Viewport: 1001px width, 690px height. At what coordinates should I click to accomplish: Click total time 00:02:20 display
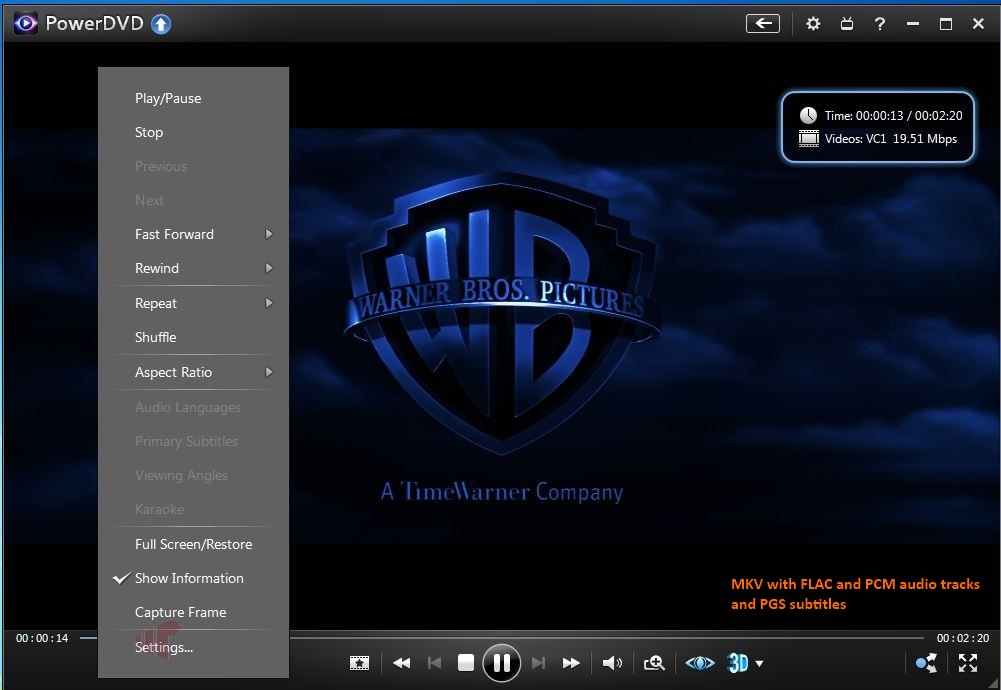pyautogui.click(x=963, y=638)
